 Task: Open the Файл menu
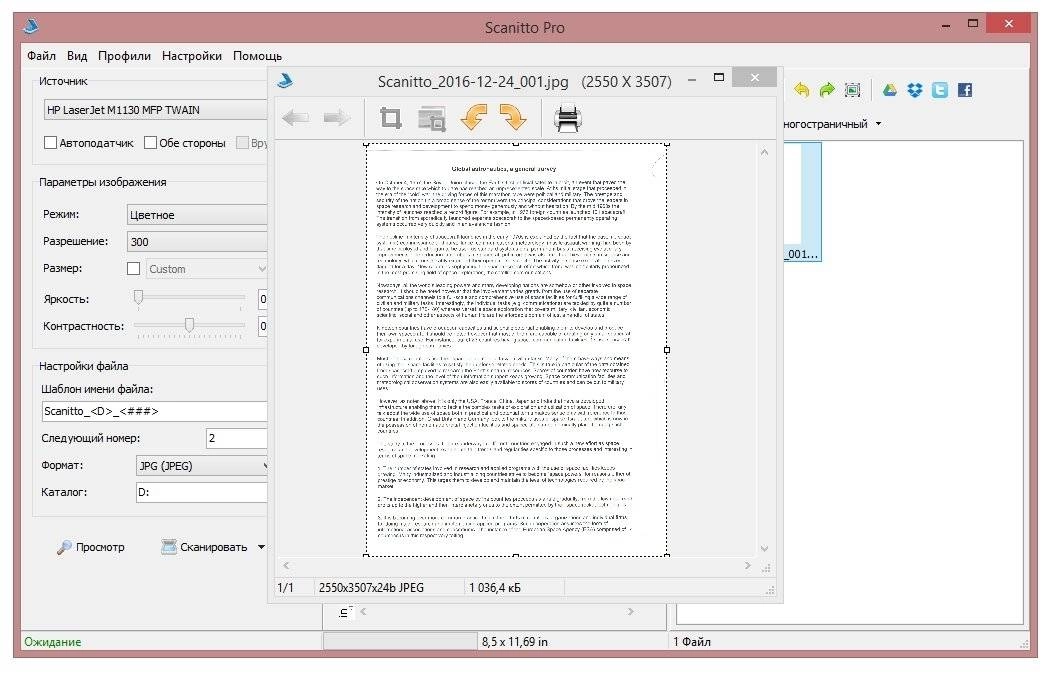41,56
